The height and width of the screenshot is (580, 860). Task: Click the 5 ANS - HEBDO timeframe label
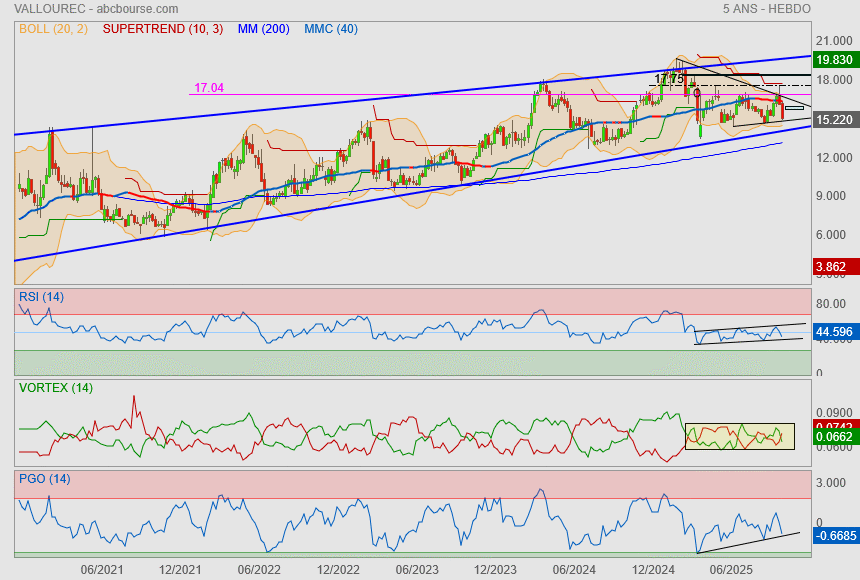coord(766,9)
